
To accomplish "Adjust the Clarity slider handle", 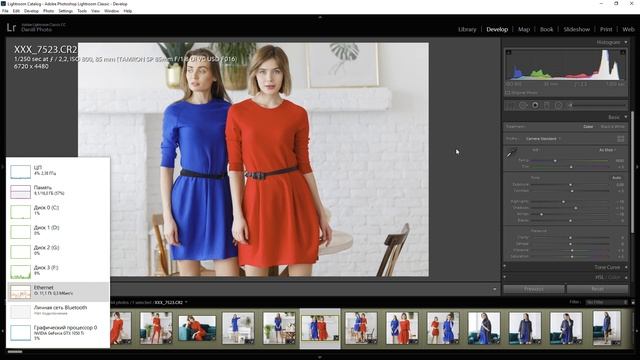I will (x=571, y=238).
